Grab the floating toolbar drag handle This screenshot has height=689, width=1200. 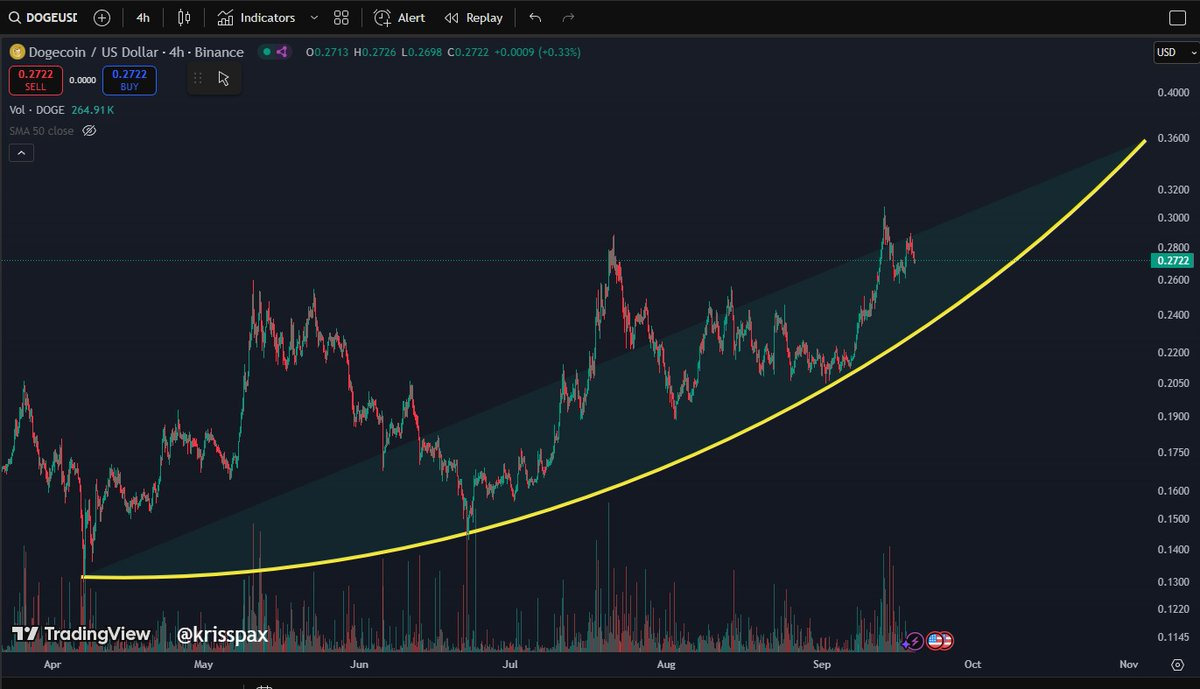click(x=198, y=78)
